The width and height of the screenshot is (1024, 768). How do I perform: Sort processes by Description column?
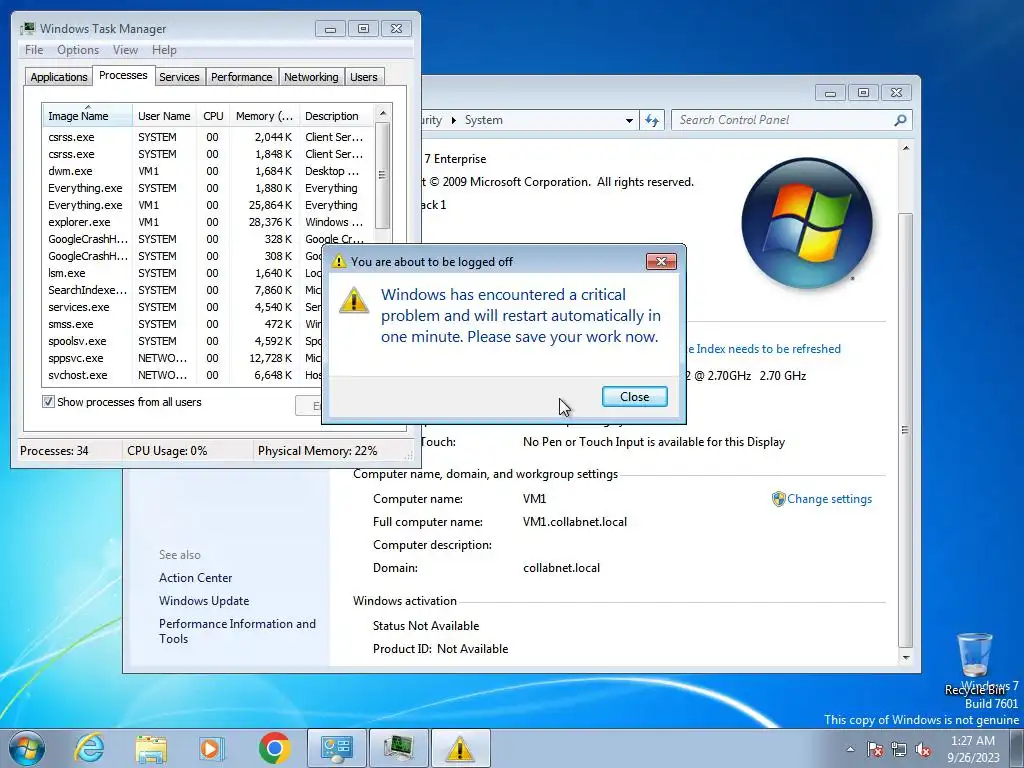click(x=336, y=116)
